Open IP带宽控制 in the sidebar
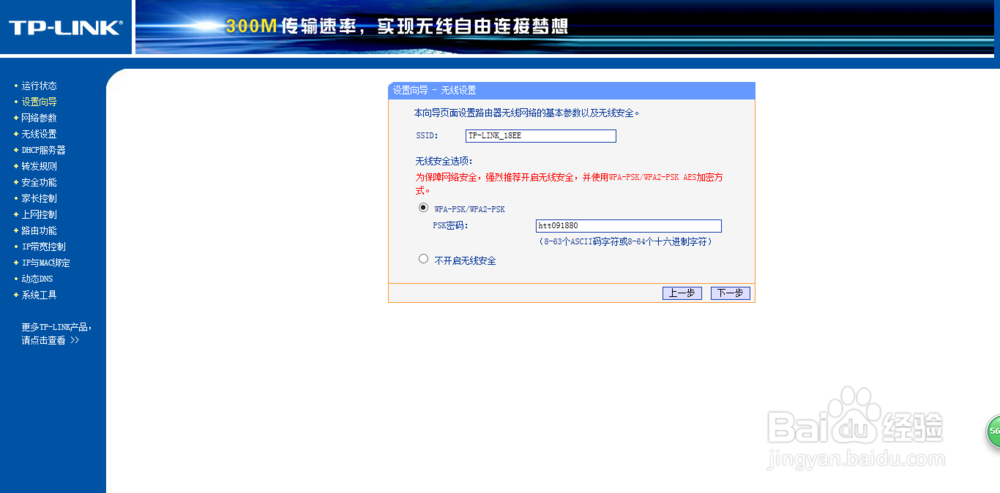 pyautogui.click(x=43, y=247)
